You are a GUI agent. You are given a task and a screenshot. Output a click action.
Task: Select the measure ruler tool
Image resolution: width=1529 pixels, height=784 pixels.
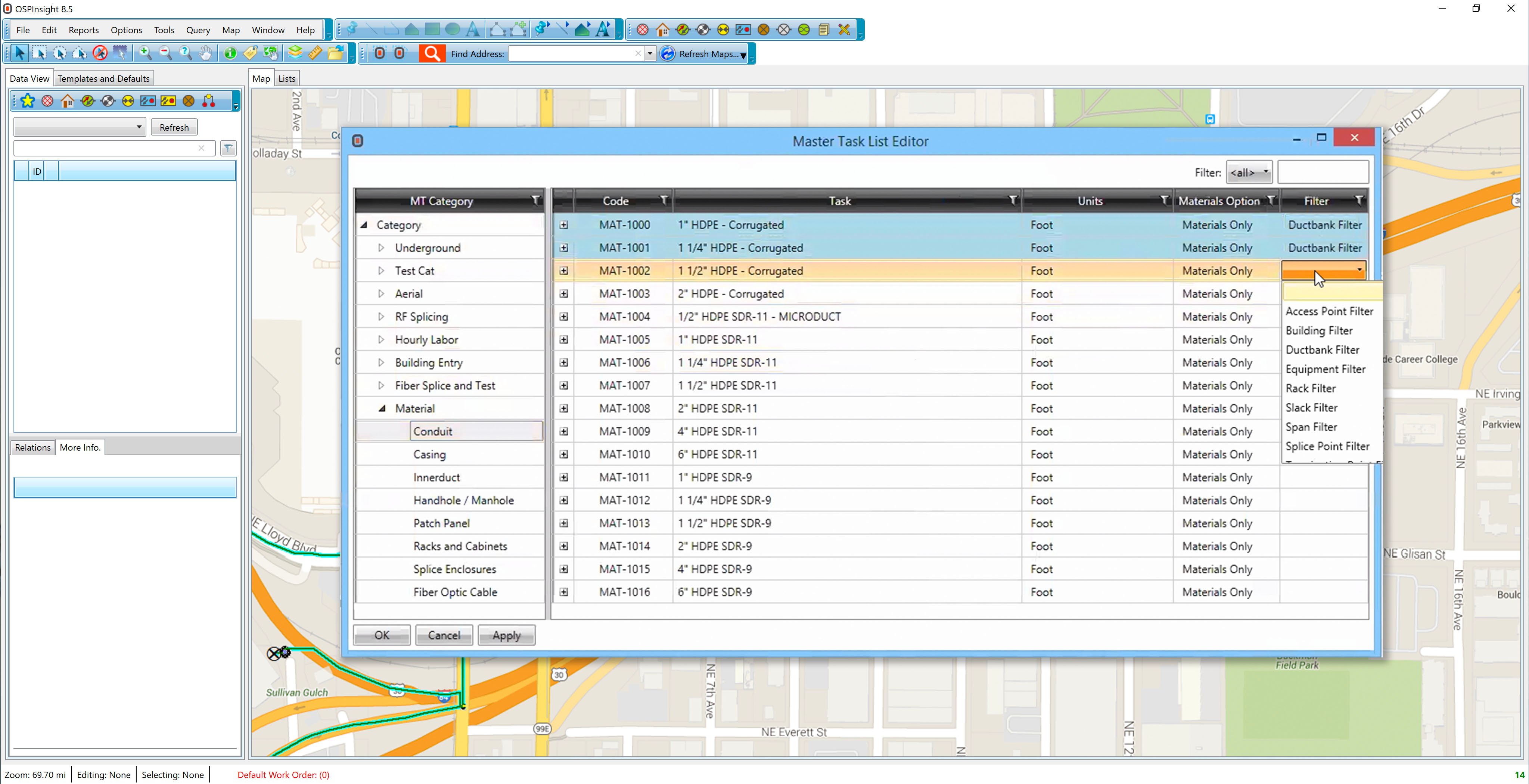(315, 53)
